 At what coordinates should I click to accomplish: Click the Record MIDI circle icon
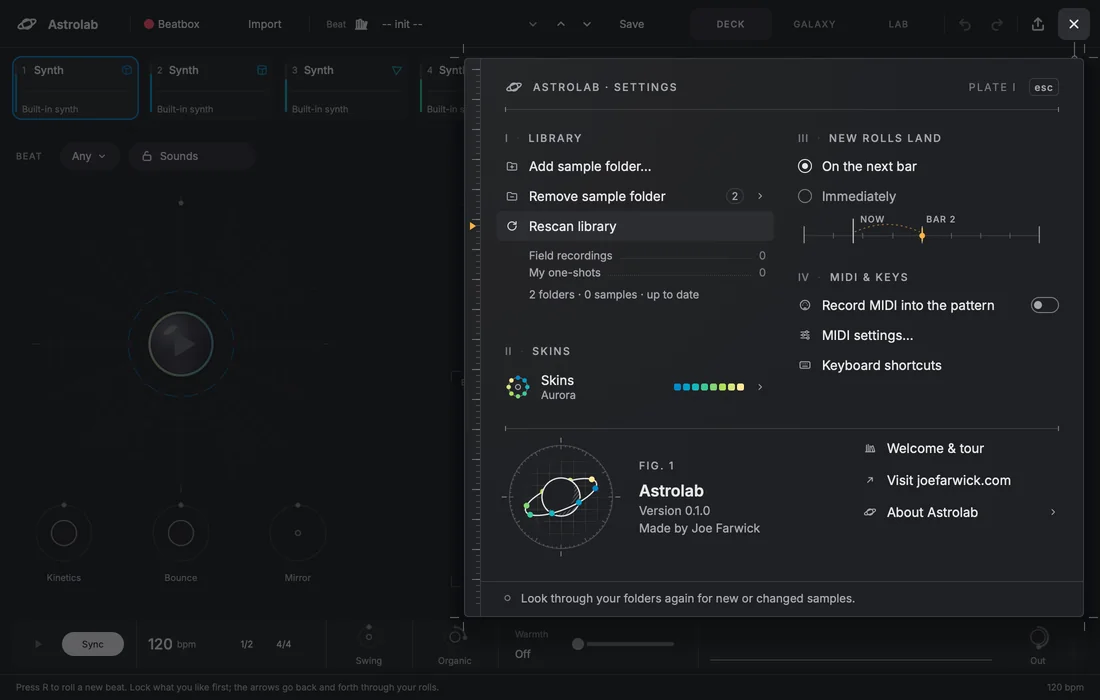coord(805,305)
